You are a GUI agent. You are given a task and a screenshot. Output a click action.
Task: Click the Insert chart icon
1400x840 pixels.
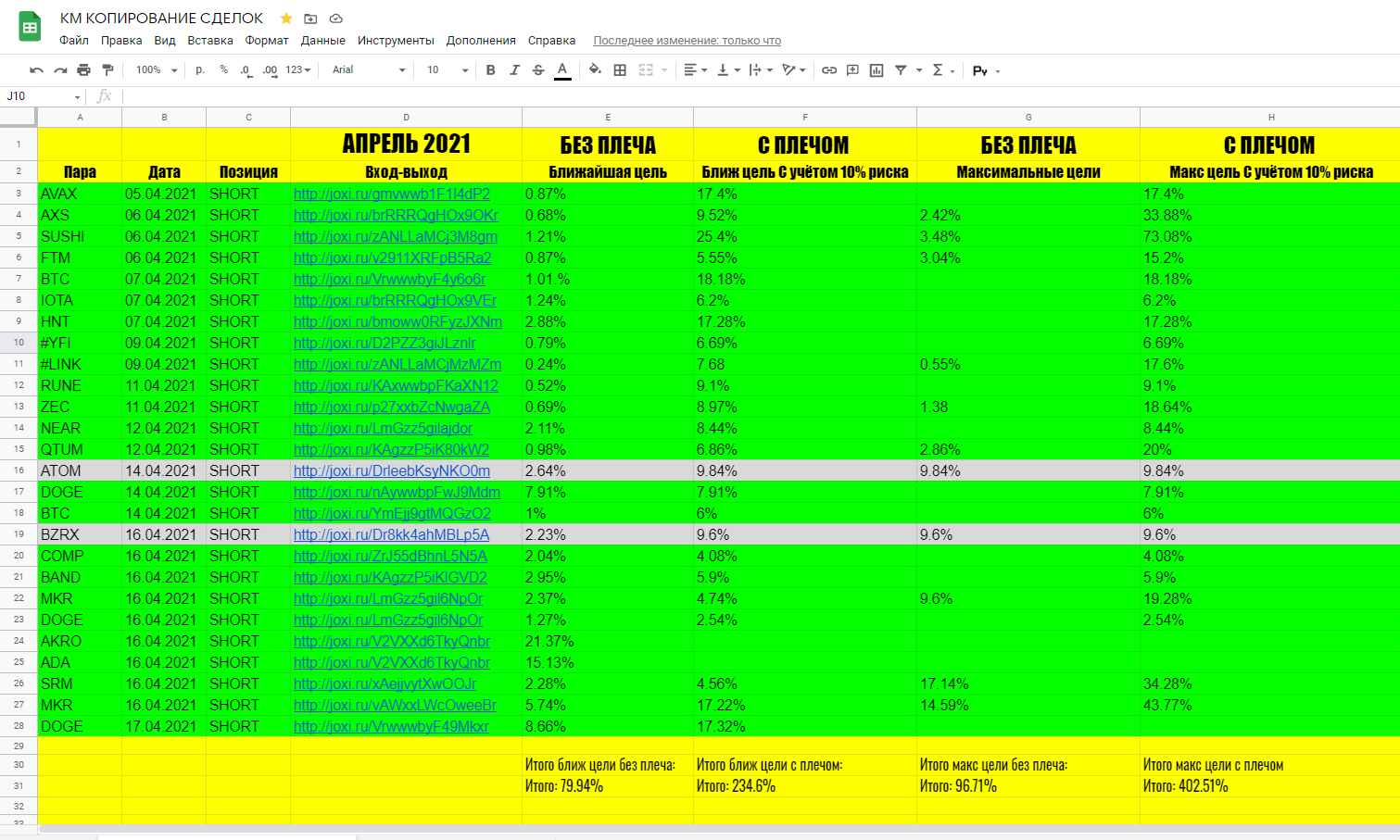(877, 70)
